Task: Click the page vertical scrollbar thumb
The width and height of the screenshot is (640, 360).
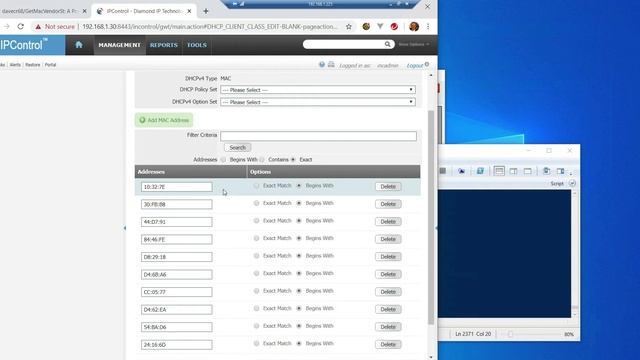Action: (431, 217)
